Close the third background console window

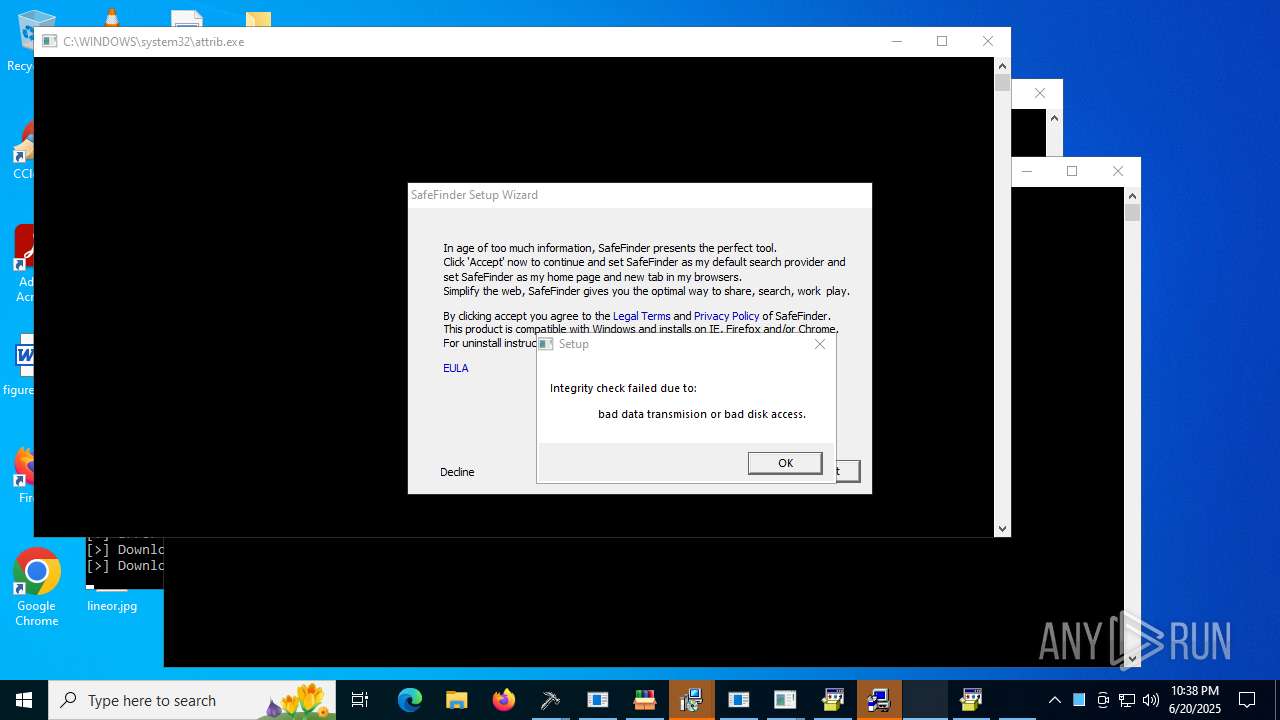pyautogui.click(x=1118, y=171)
